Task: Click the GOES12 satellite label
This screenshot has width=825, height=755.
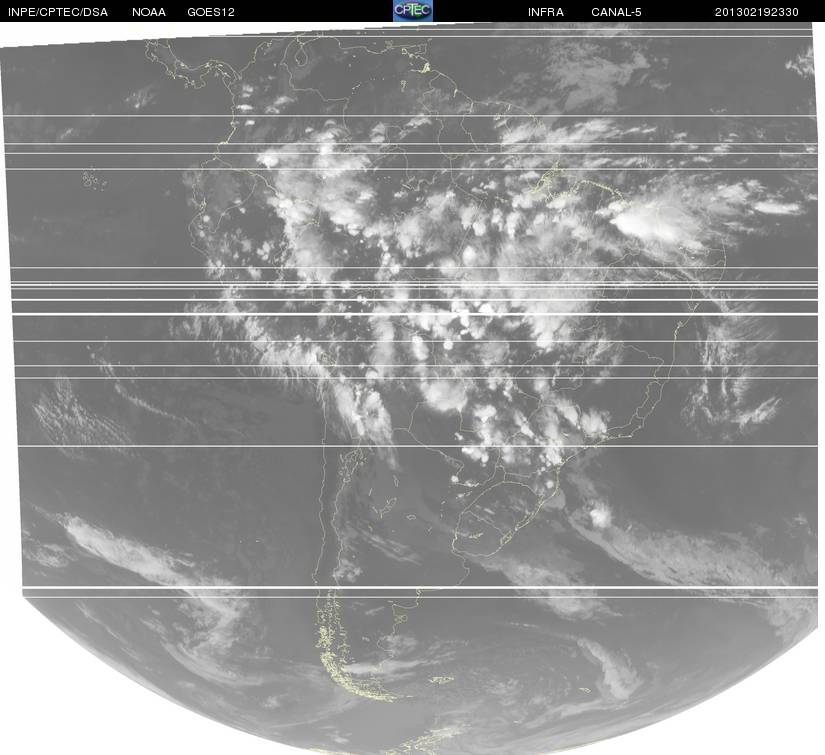Action: point(211,12)
